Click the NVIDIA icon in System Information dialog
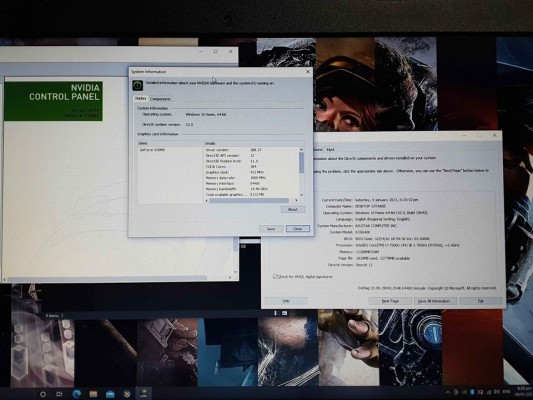 (x=137, y=85)
